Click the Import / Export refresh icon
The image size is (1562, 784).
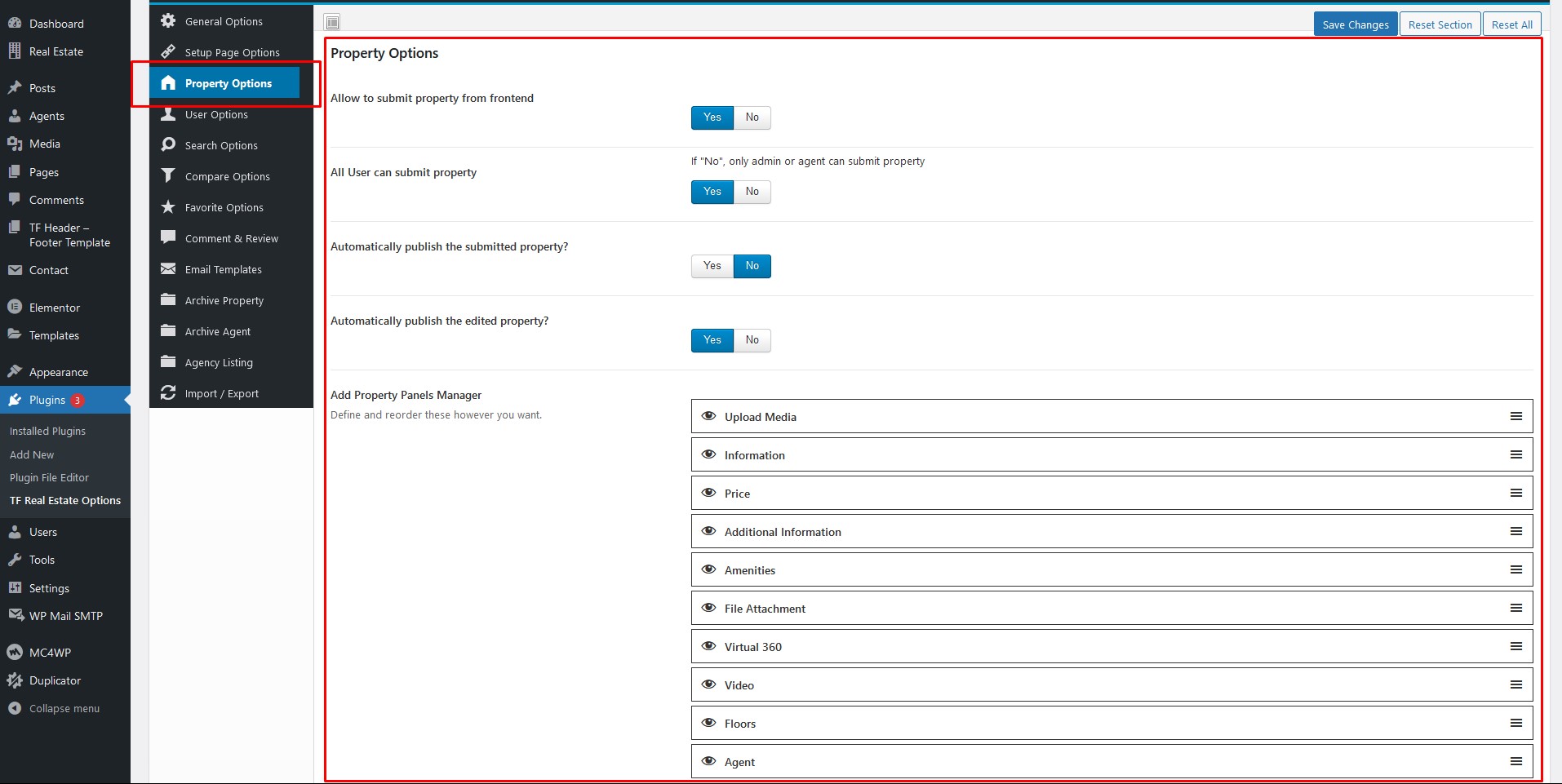click(168, 393)
